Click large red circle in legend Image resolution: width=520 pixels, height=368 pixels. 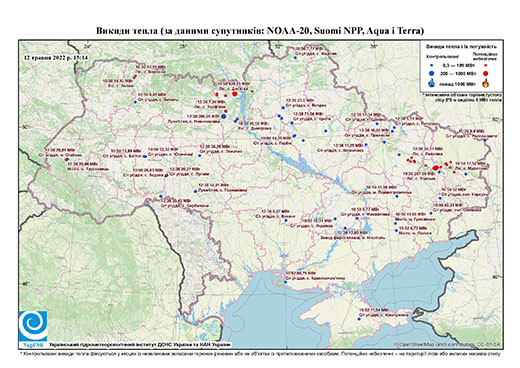(486, 73)
